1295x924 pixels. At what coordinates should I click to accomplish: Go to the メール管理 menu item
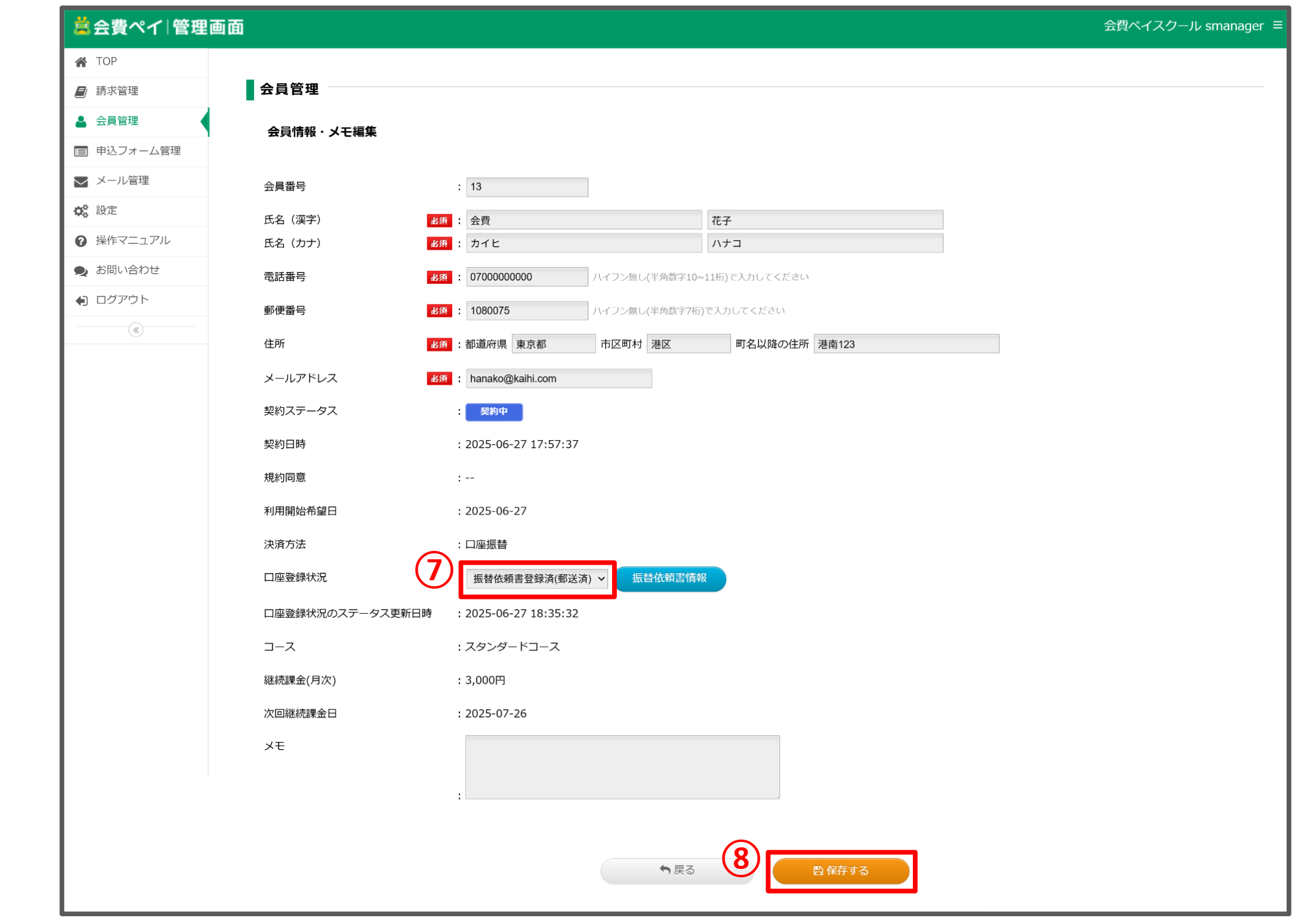pyautogui.click(x=123, y=181)
